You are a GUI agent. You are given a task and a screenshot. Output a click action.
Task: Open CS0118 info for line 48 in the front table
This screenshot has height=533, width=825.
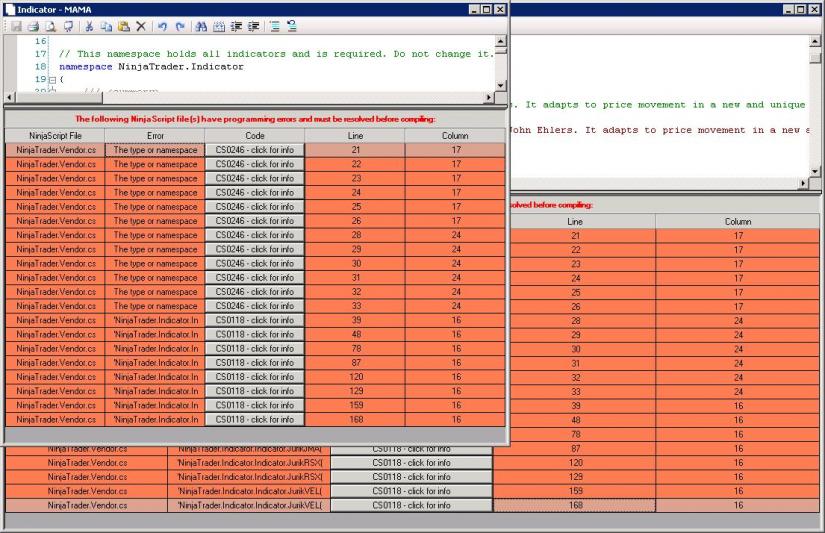click(x=255, y=335)
